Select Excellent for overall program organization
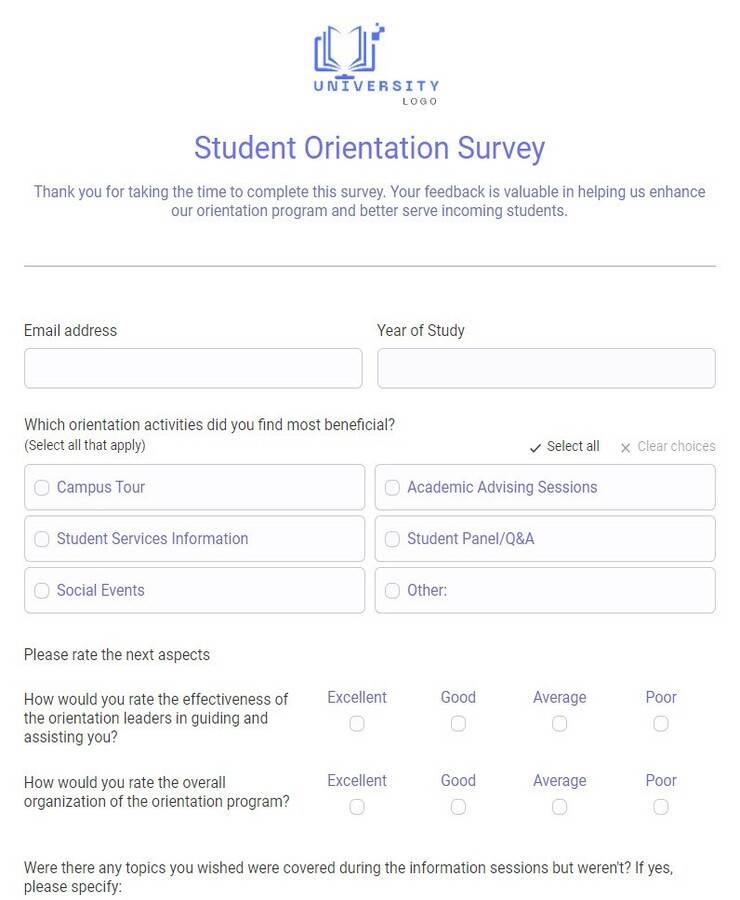Viewport: 740px width, 900px height. (x=357, y=806)
